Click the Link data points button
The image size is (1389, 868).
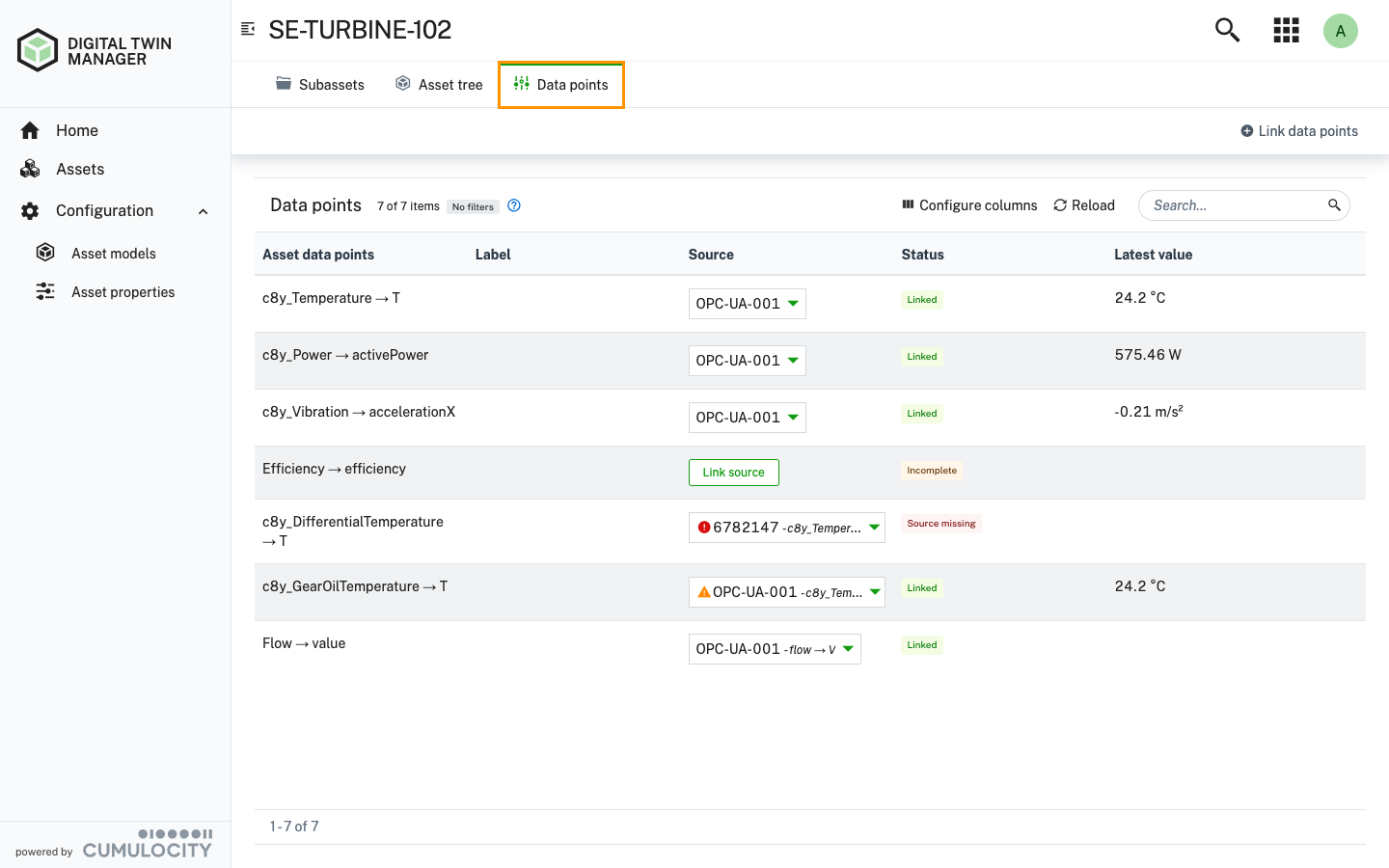[1298, 130]
